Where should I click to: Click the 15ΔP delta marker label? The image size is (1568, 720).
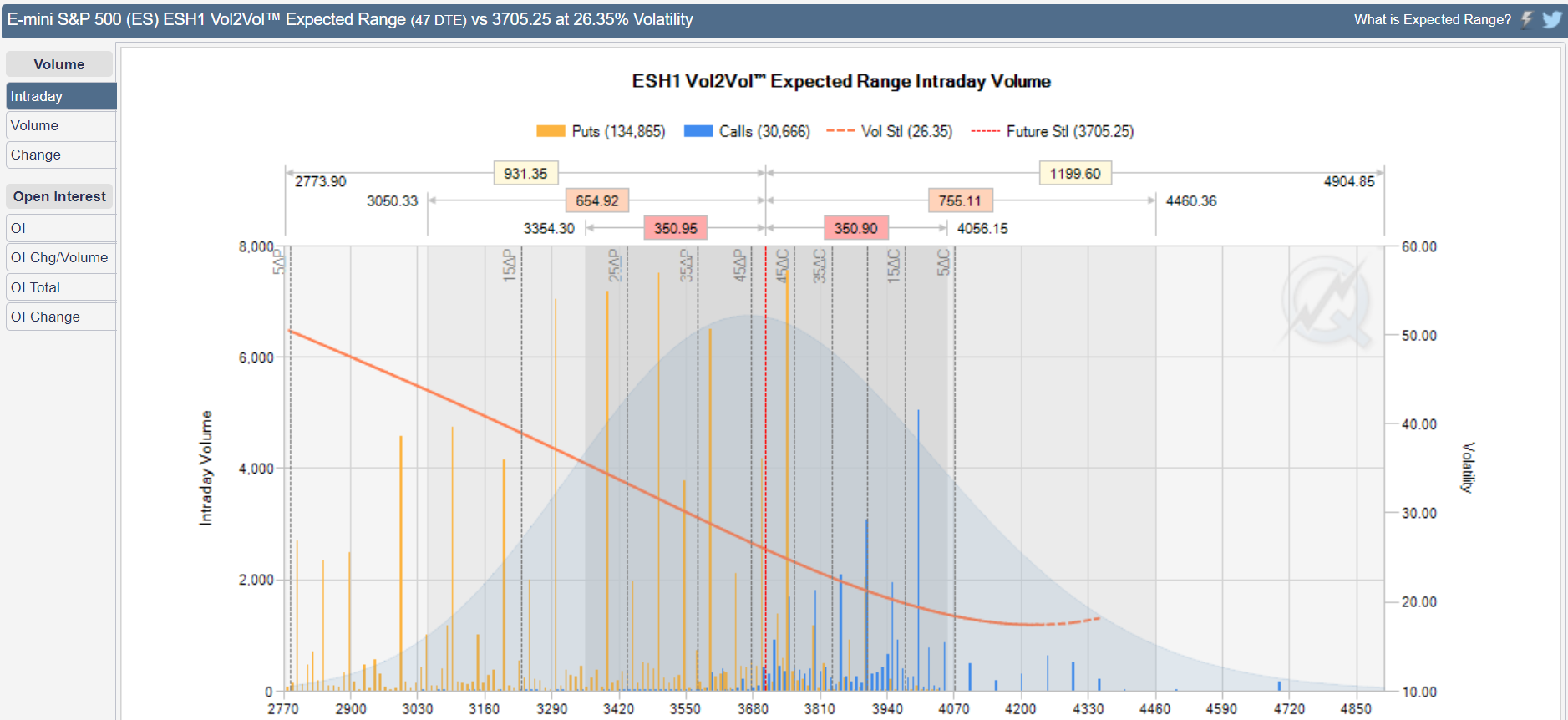coord(510,265)
